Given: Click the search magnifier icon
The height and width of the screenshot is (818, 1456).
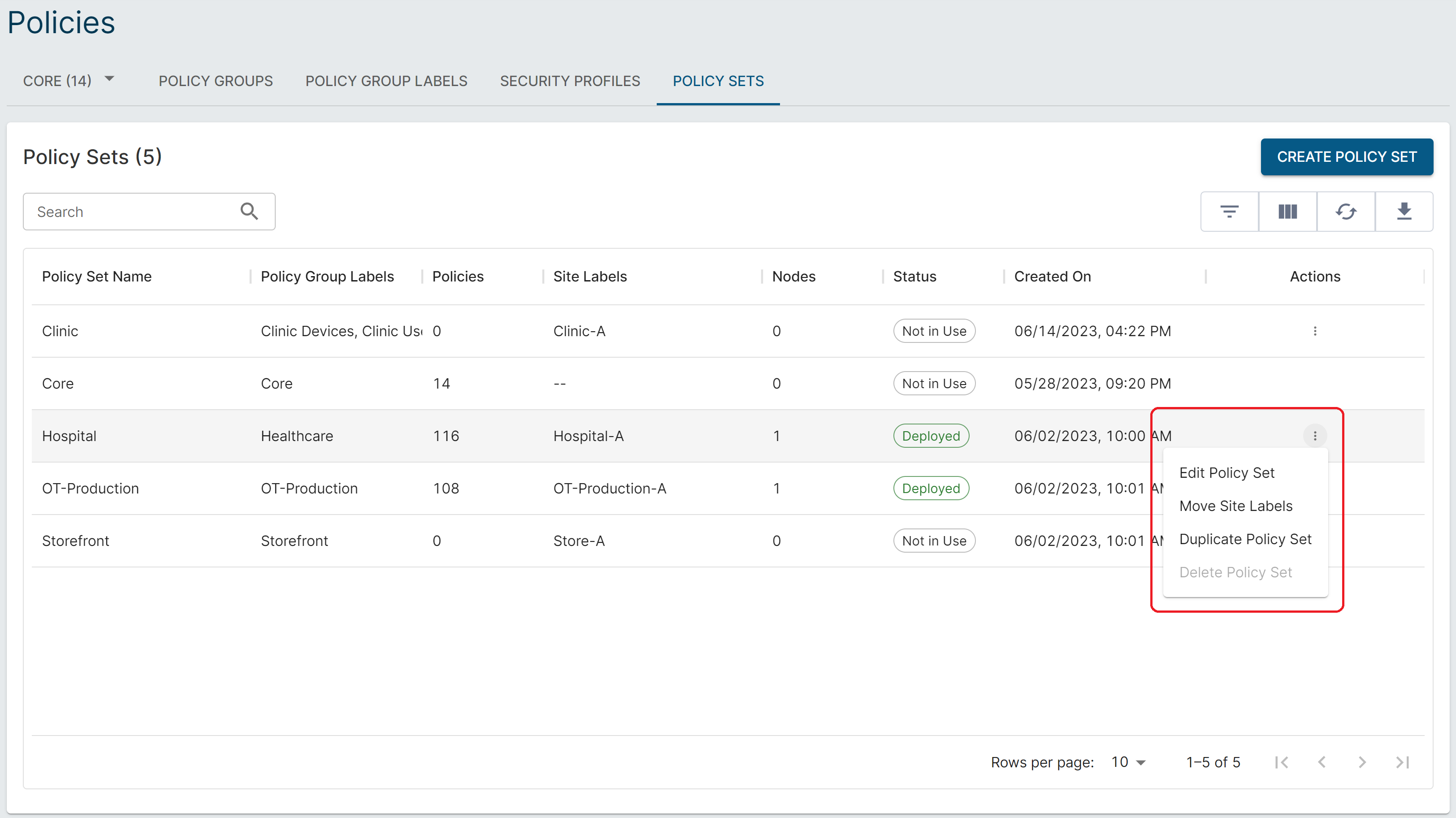Looking at the screenshot, I should 249,212.
